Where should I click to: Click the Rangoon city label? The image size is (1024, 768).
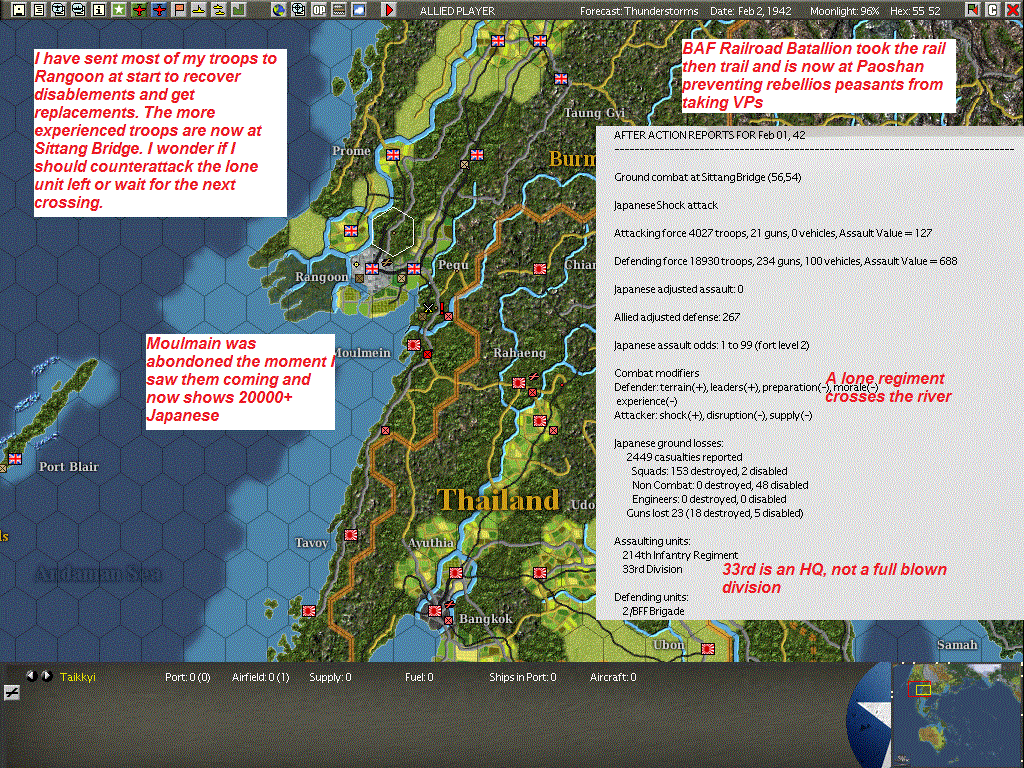click(x=322, y=277)
